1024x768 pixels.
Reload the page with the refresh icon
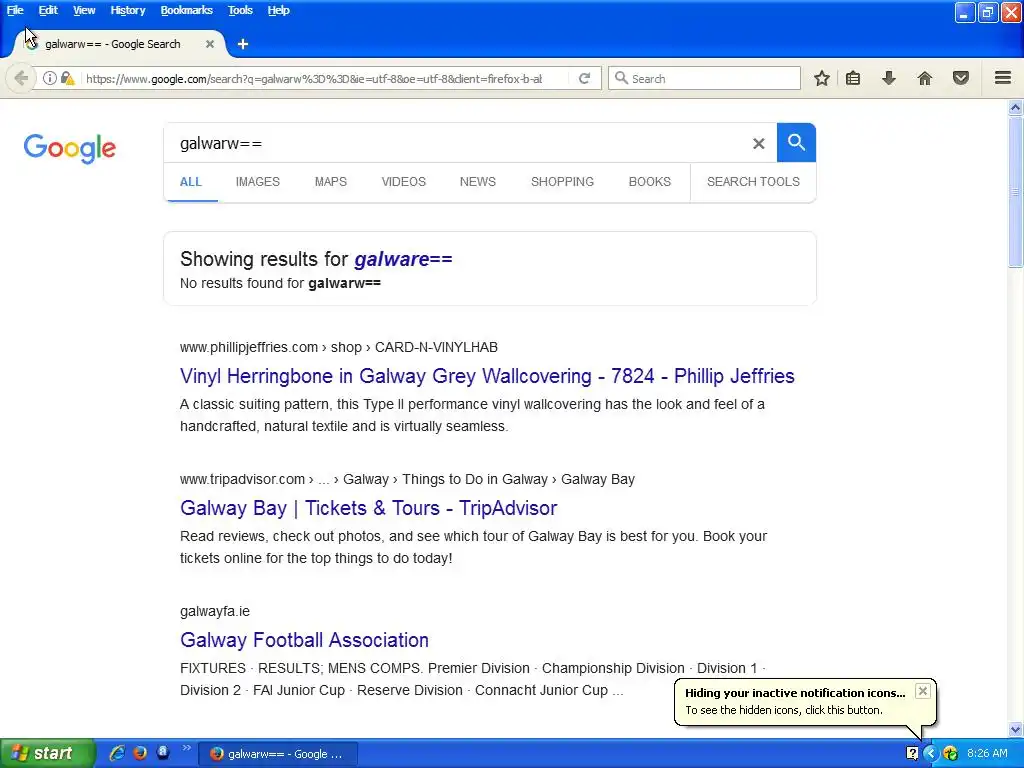point(584,78)
